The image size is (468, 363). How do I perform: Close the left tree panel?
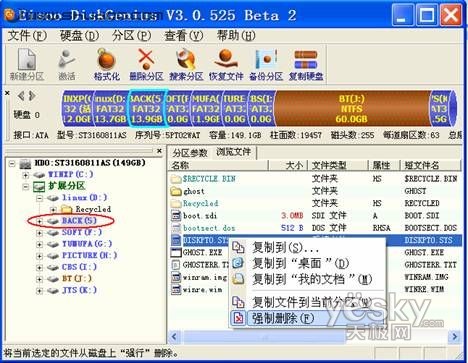click(159, 151)
